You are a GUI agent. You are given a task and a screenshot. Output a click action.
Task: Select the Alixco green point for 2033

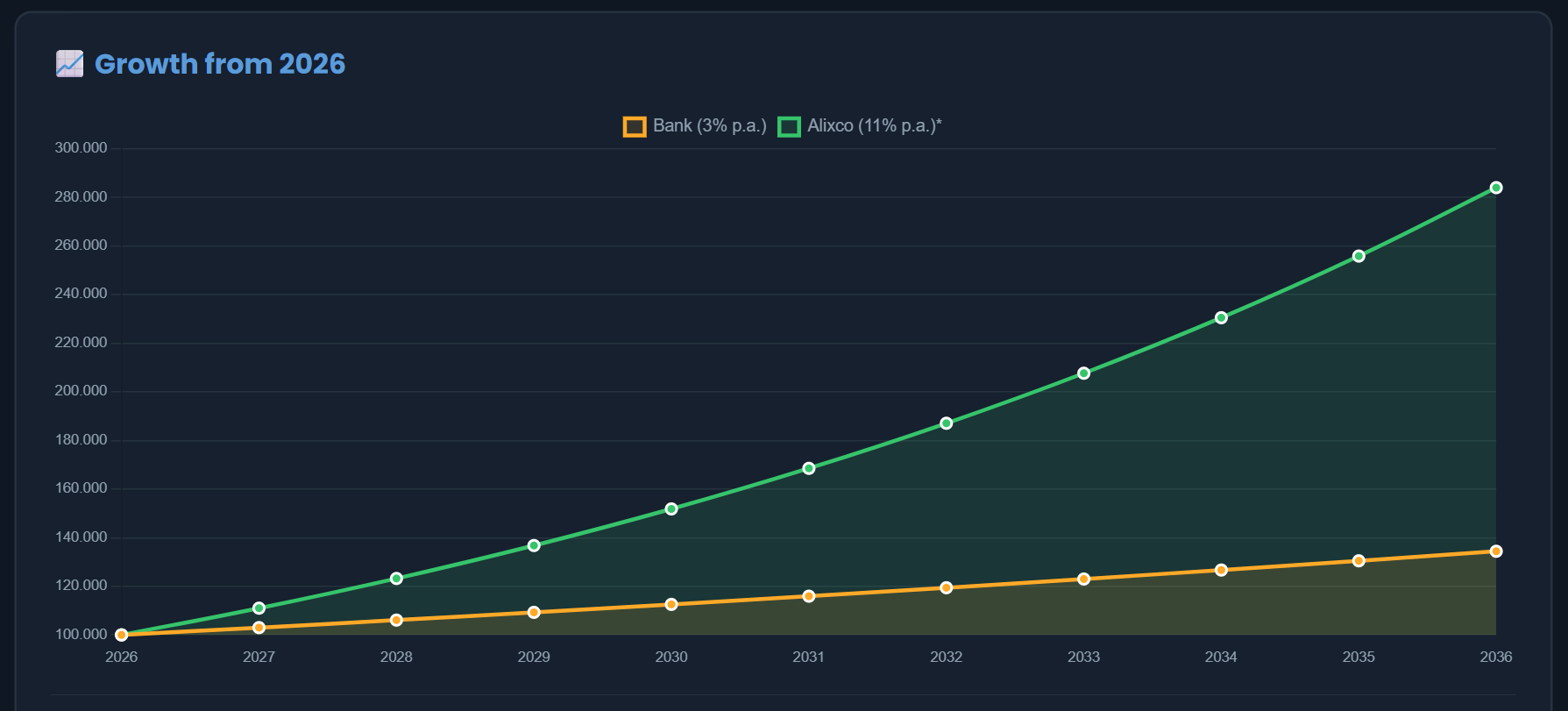pyautogui.click(x=1084, y=373)
